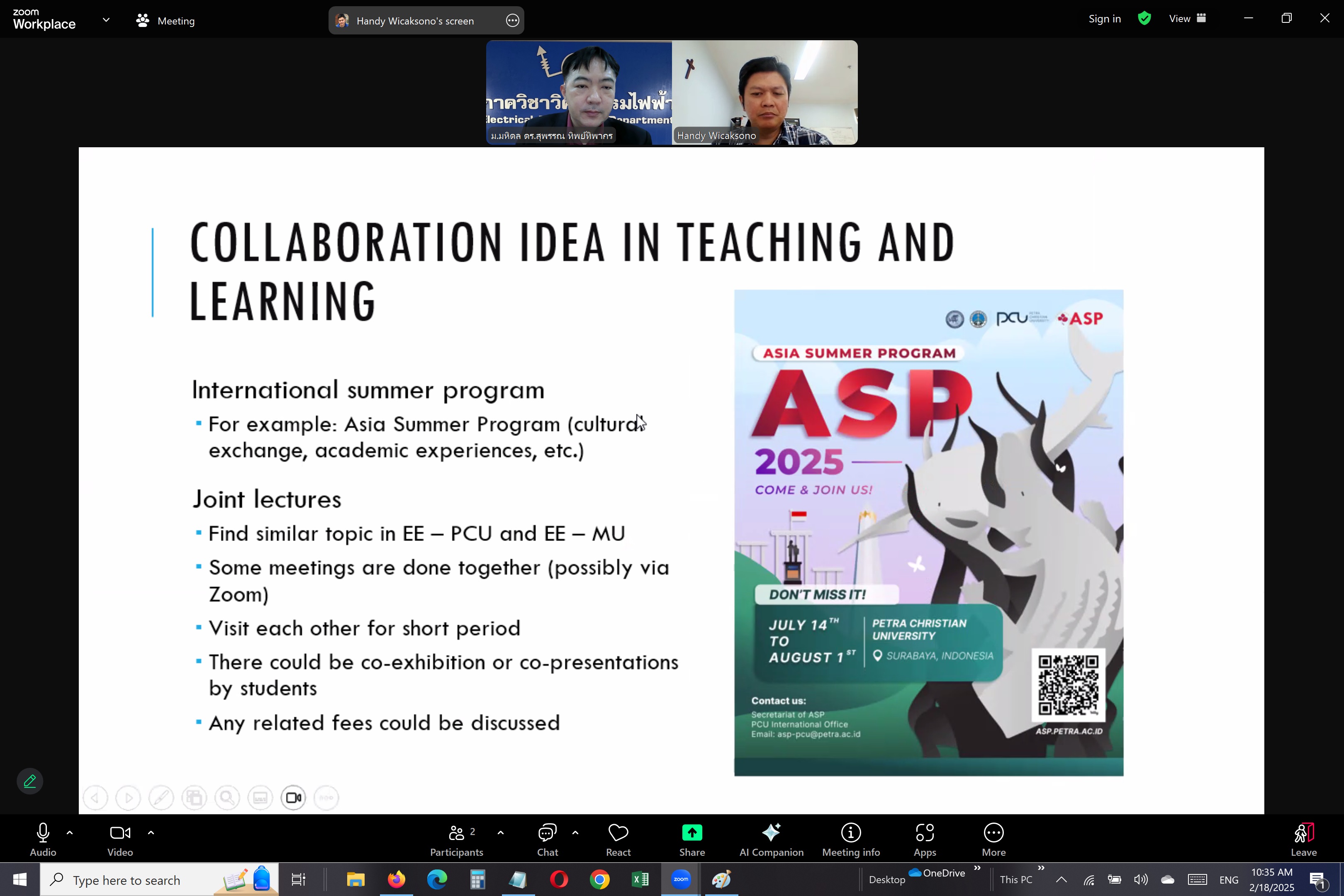Toggle the Participants list panel

457,839
